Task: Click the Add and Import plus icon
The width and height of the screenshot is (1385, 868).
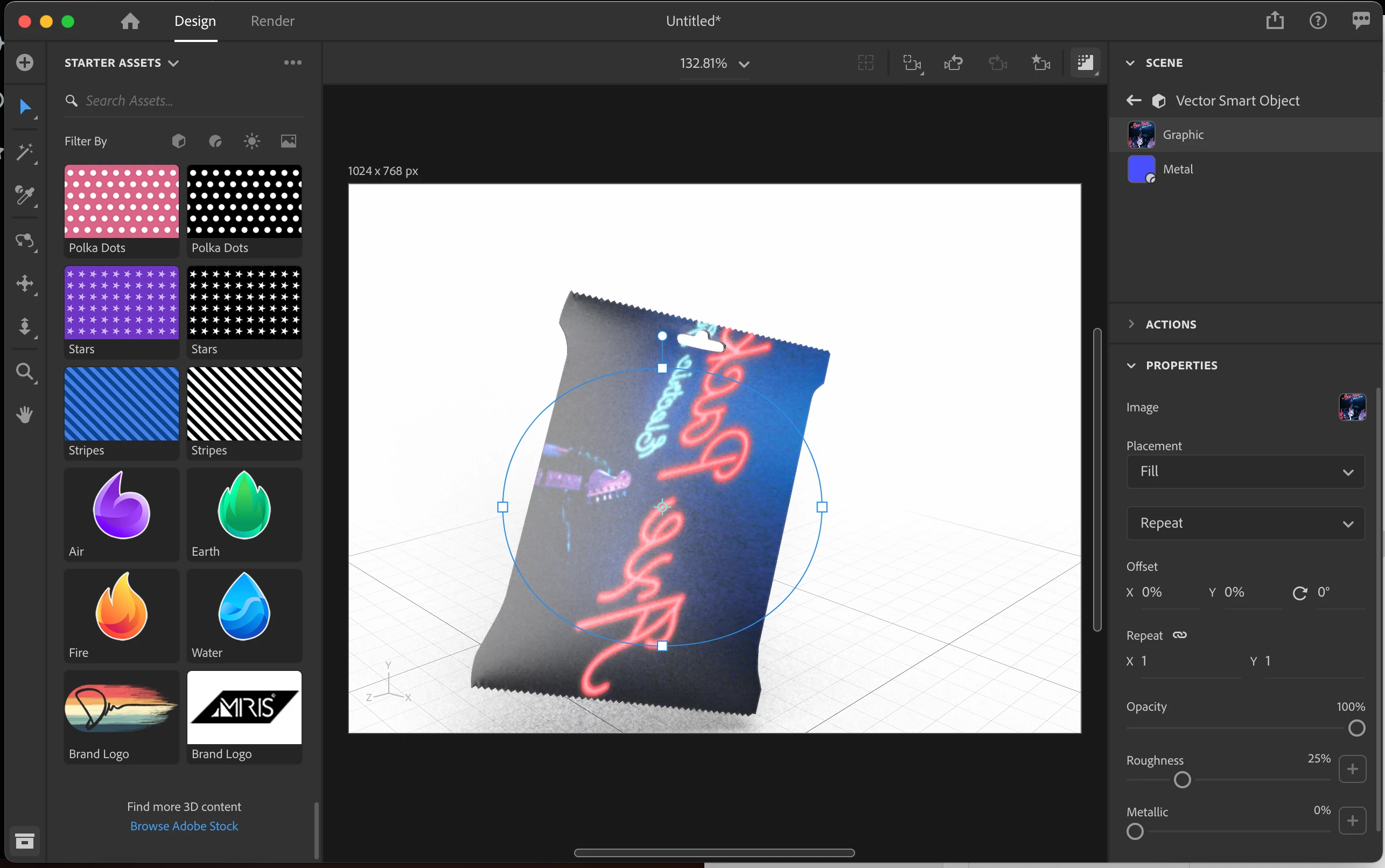Action: point(25,62)
